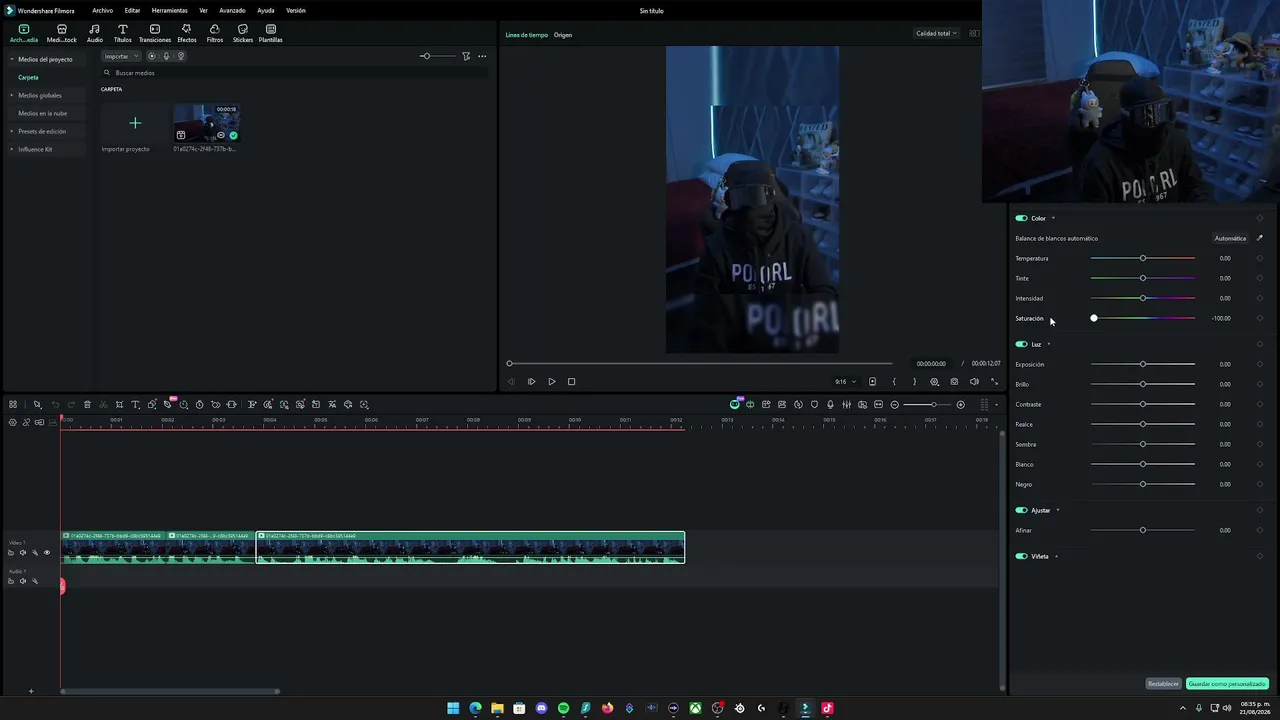Viewport: 1280px width, 720px height.
Task: Click the mark-in curly brace icon
Action: [x=894, y=381]
